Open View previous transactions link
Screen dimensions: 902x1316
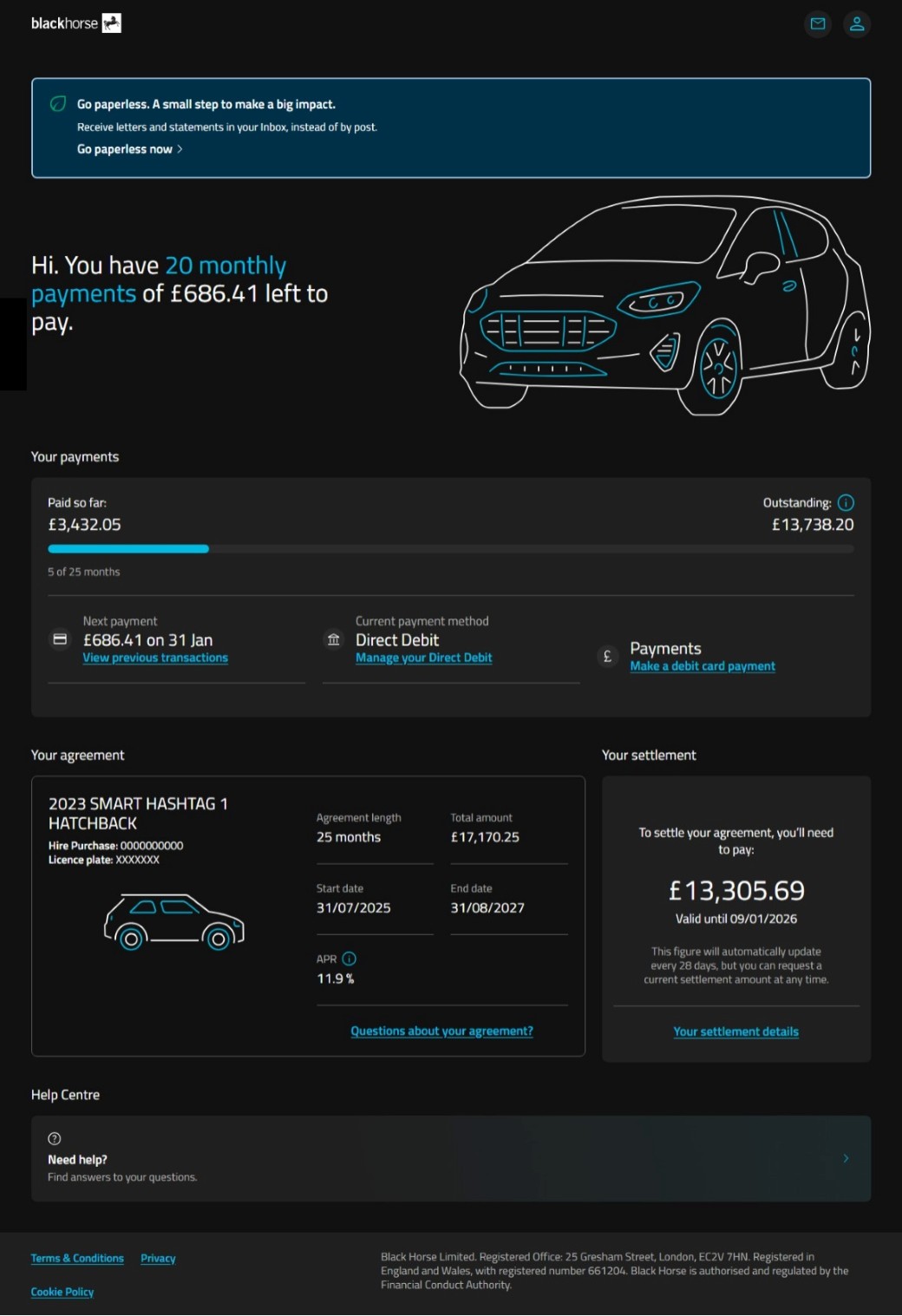(x=155, y=658)
